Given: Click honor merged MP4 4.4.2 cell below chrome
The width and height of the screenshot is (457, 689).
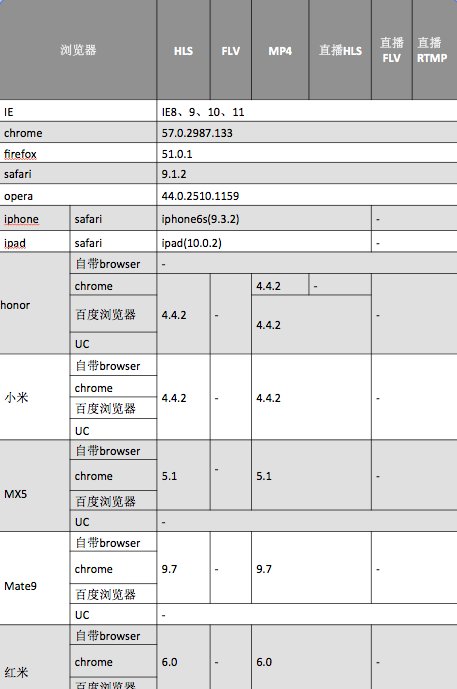Looking at the screenshot, I should pos(311,325).
